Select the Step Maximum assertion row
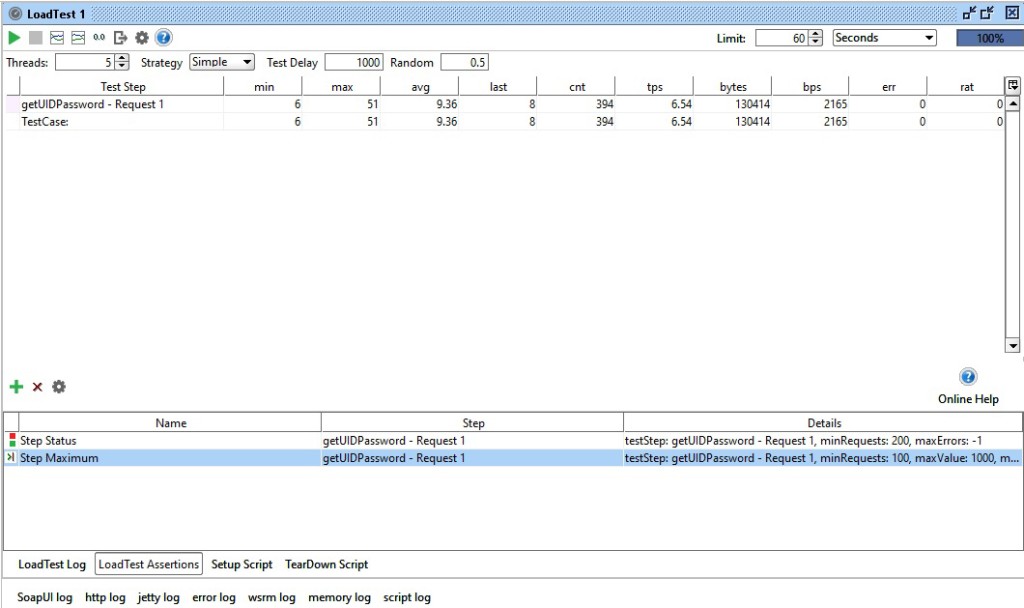Viewport: 1024px width, 608px height. tap(513, 458)
